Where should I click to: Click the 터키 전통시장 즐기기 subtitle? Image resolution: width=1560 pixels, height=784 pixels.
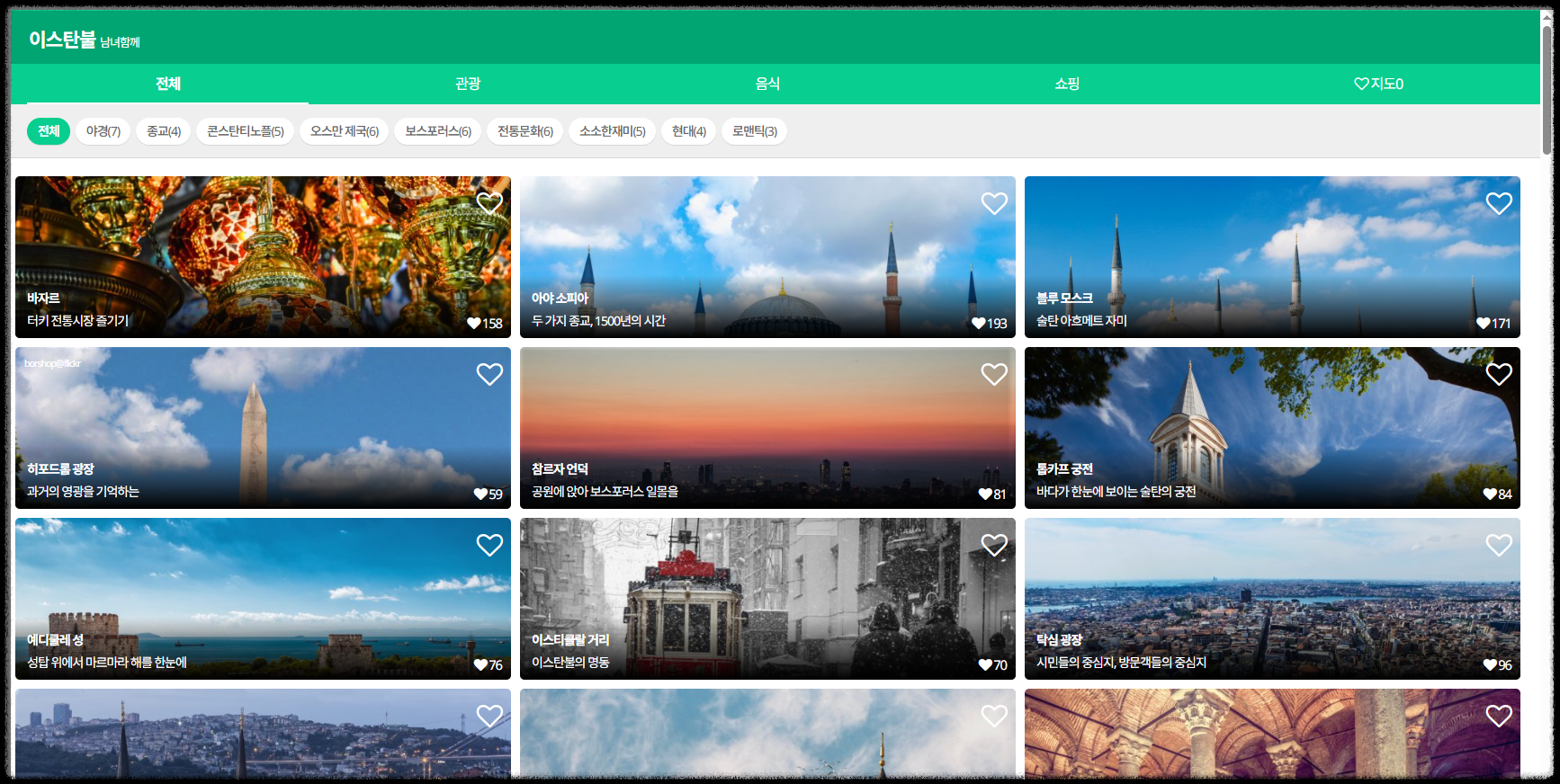(x=78, y=321)
